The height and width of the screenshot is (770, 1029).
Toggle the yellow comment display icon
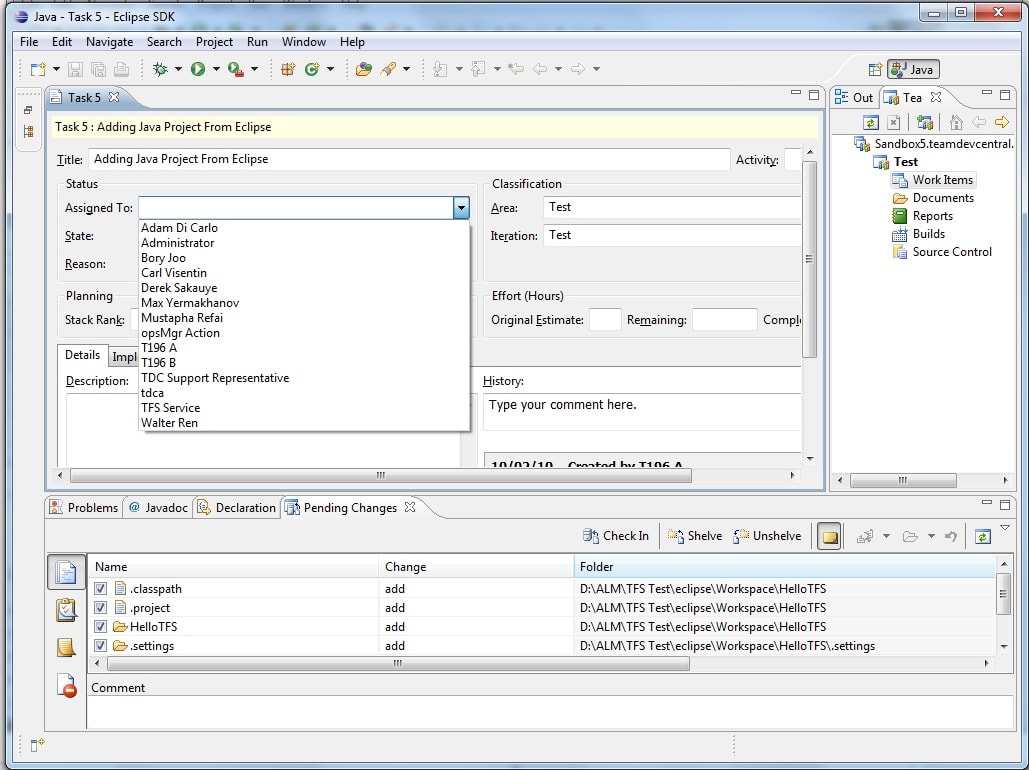point(830,537)
